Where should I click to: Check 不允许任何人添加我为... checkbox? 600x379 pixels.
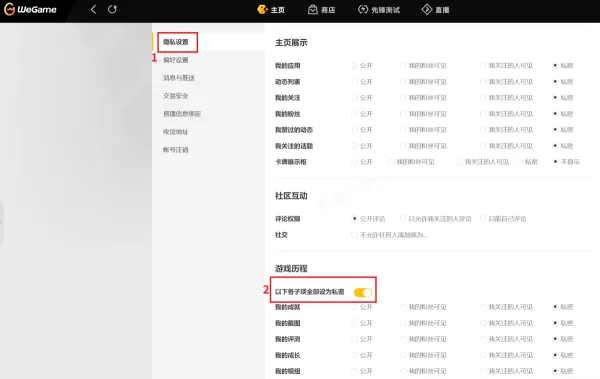point(354,235)
